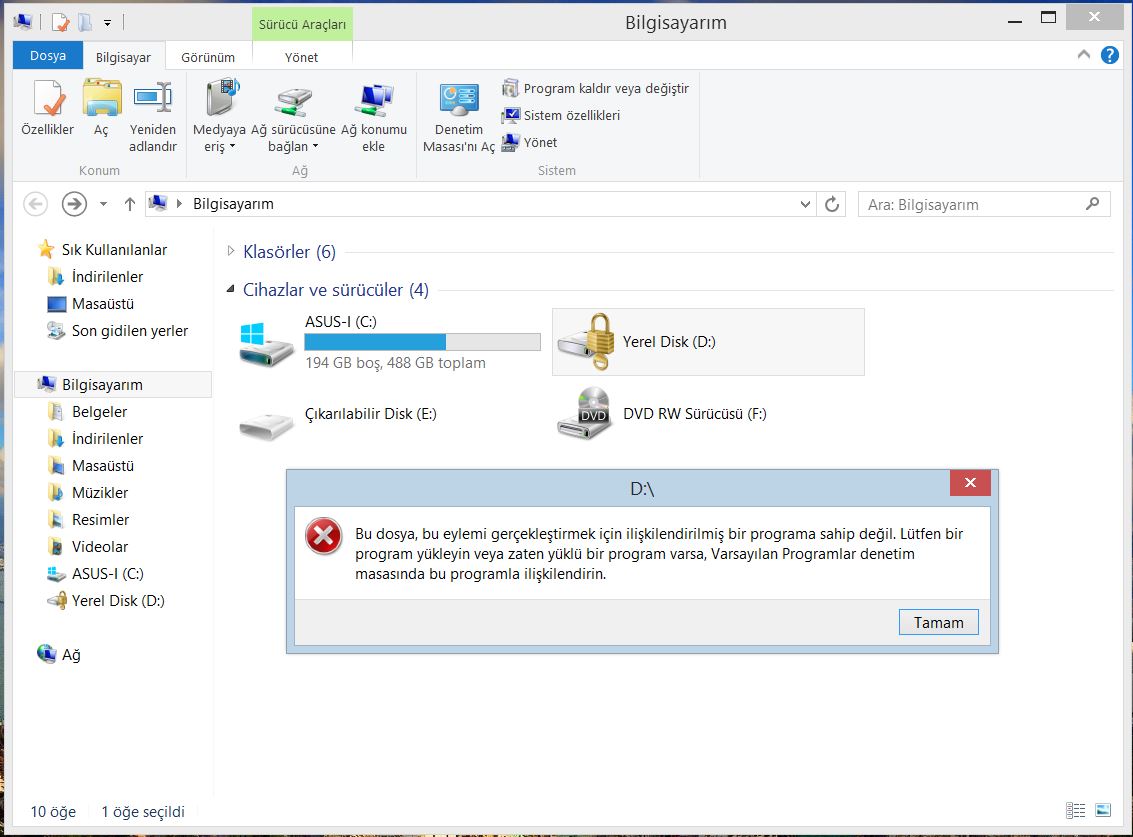Collapse the ribbon with the up chevron
Screen dimensions: 1133x837
[x=1084, y=54]
